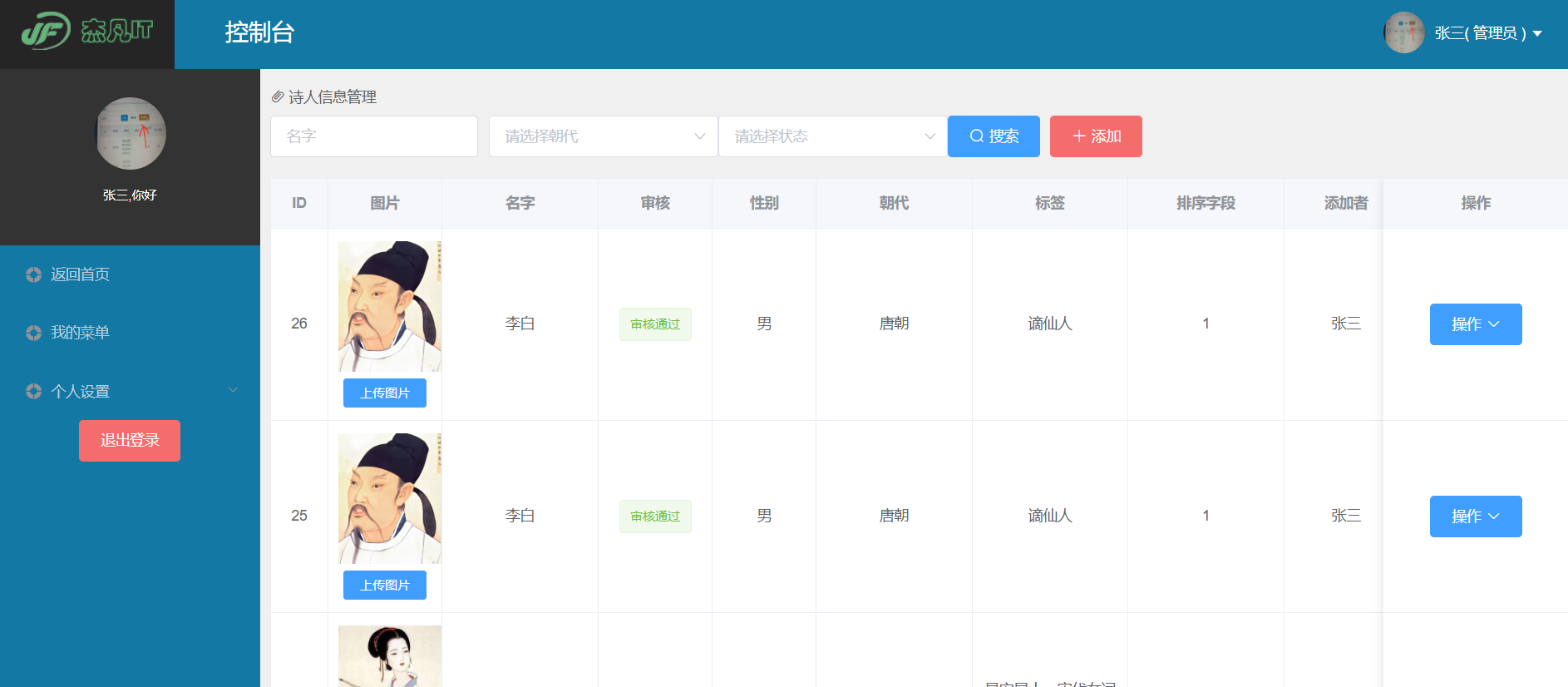Image resolution: width=1568 pixels, height=687 pixels.
Task: Click the 张三,你好 greeting text
Action: (x=130, y=195)
